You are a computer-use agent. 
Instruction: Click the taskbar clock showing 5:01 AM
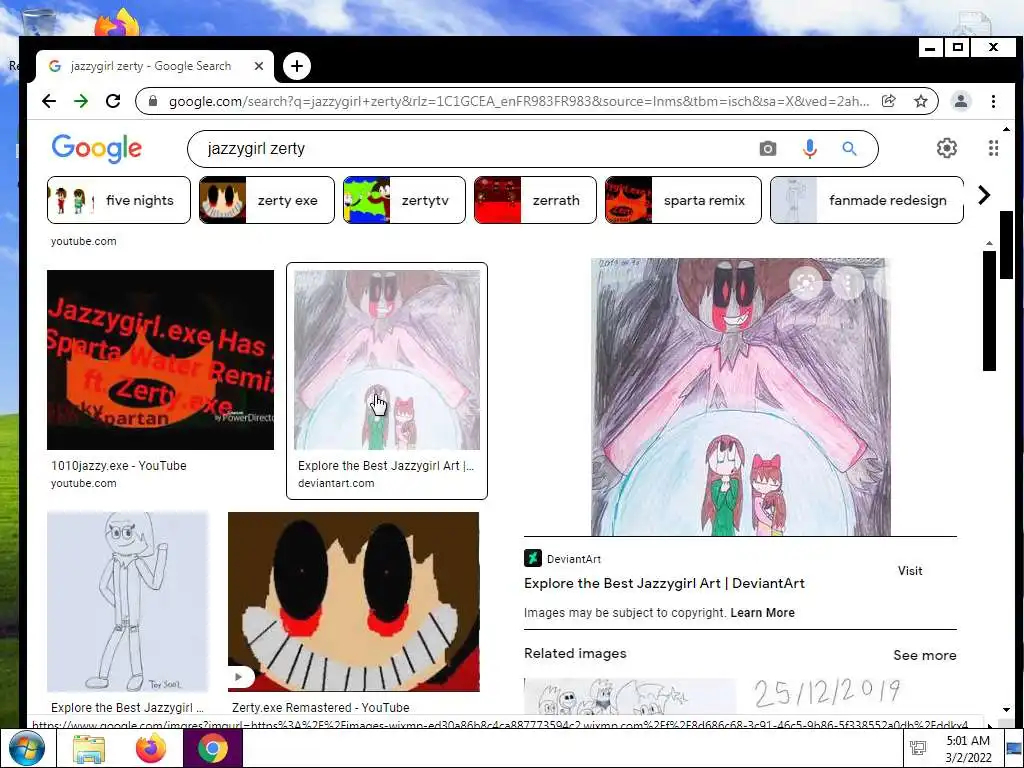(x=968, y=748)
